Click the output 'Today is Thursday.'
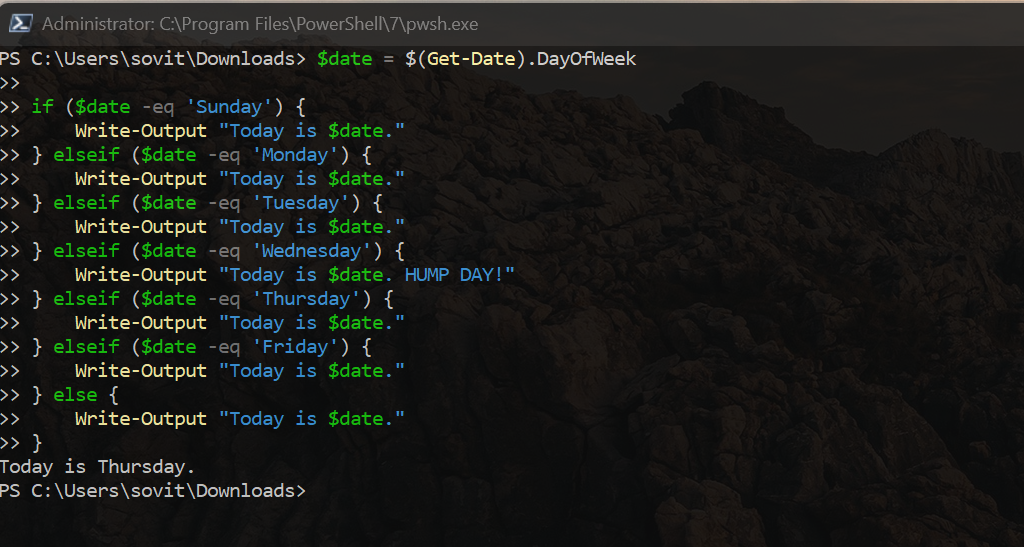Viewport: 1024px width, 547px height. point(97,467)
